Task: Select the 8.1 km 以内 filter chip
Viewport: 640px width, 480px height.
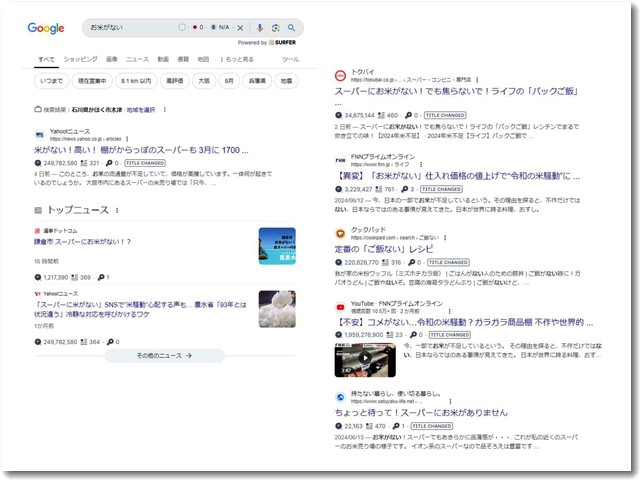Action: click(136, 81)
